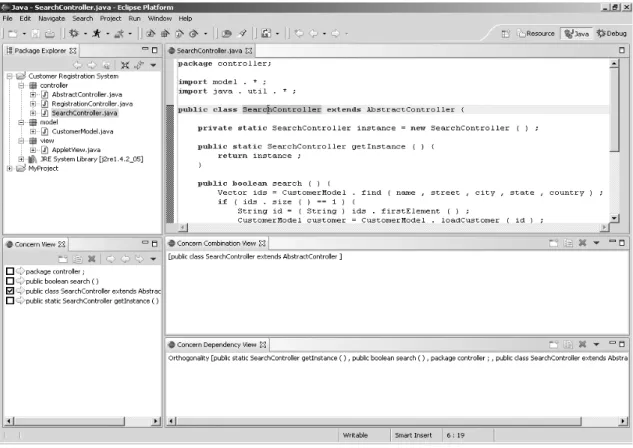Image resolution: width=633 pixels, height=448 pixels.
Task: Click the list-page icon in Concern View toolbar
Action: coord(78,259)
